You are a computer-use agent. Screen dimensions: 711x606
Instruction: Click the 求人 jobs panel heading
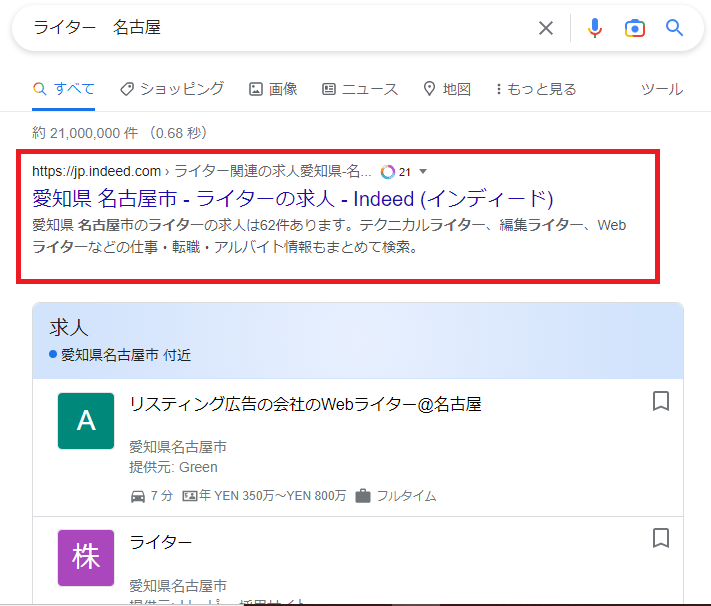[69, 327]
